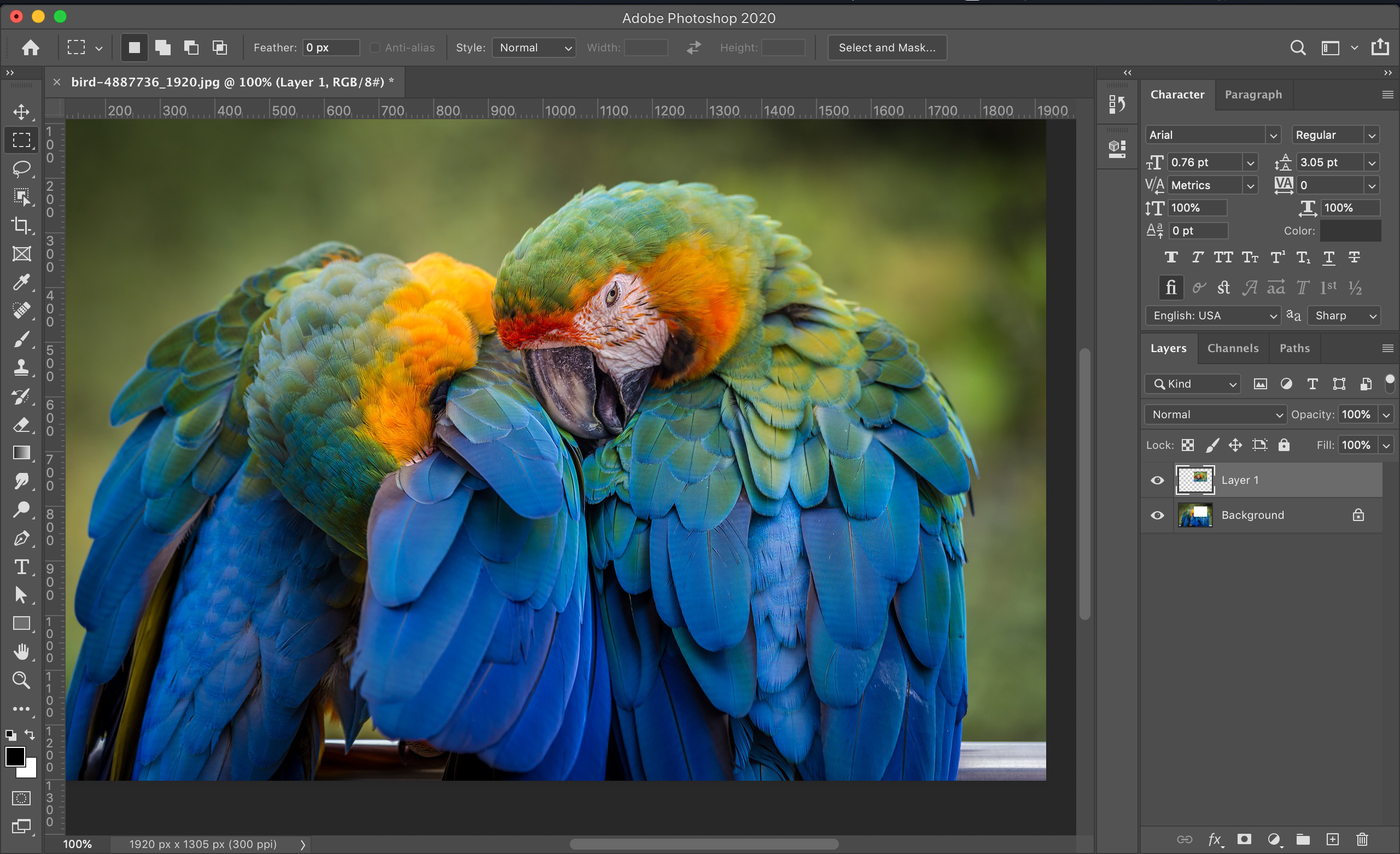Click the Home button

pos(31,48)
